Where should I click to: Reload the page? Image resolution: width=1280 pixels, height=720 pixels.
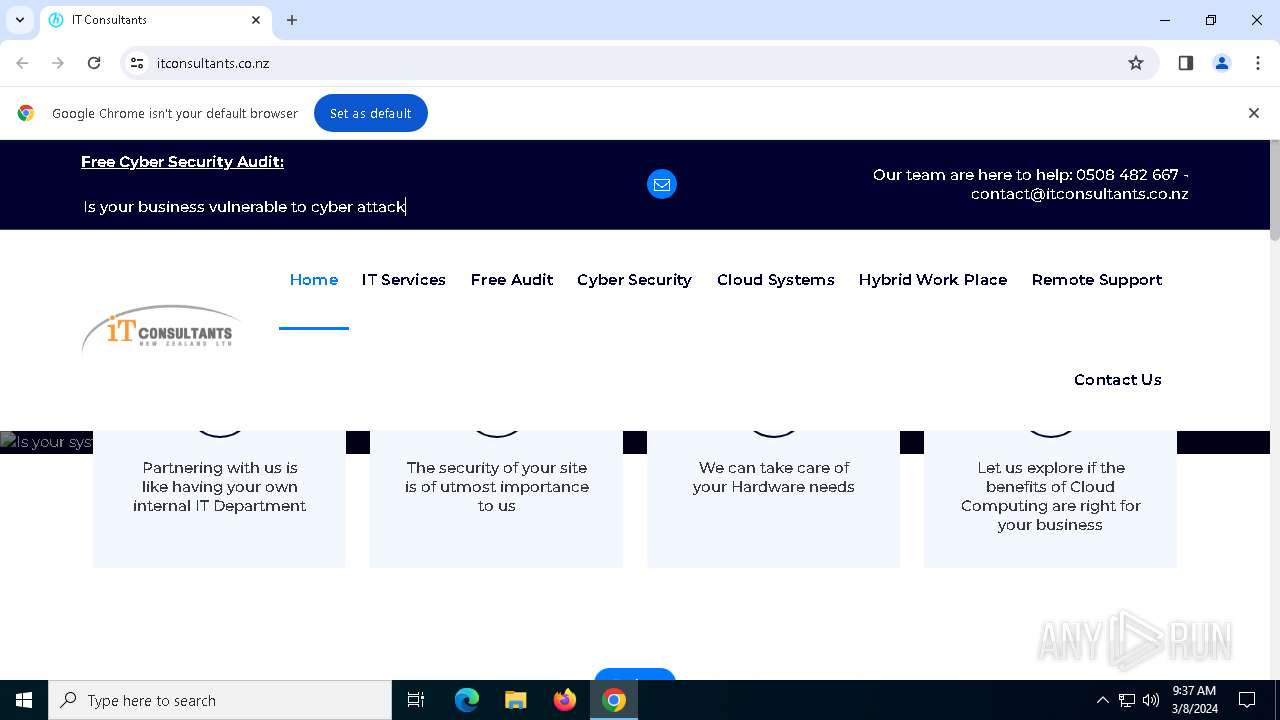[x=94, y=63]
